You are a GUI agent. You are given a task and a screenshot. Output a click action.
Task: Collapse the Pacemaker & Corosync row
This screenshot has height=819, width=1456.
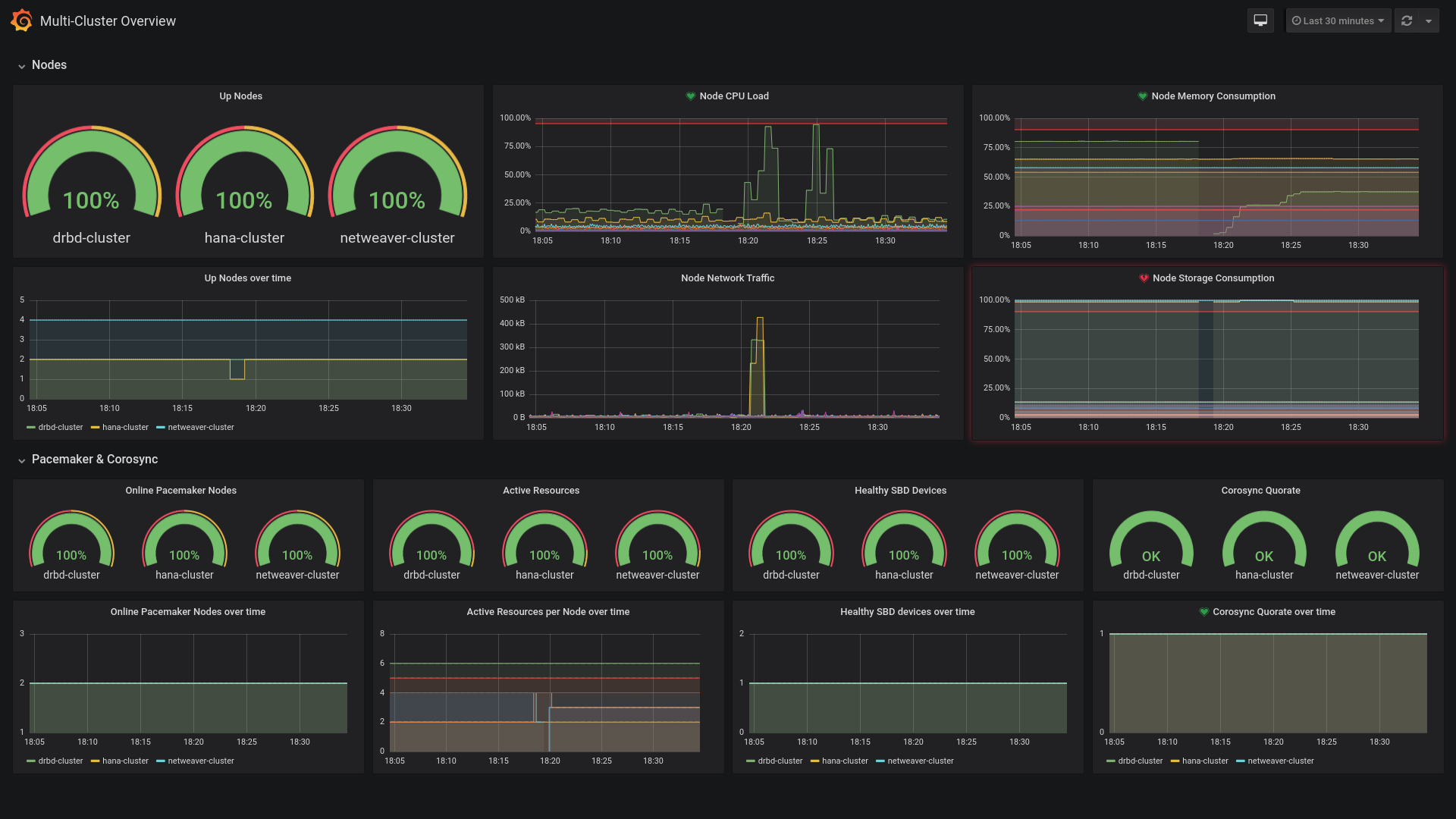click(x=22, y=460)
